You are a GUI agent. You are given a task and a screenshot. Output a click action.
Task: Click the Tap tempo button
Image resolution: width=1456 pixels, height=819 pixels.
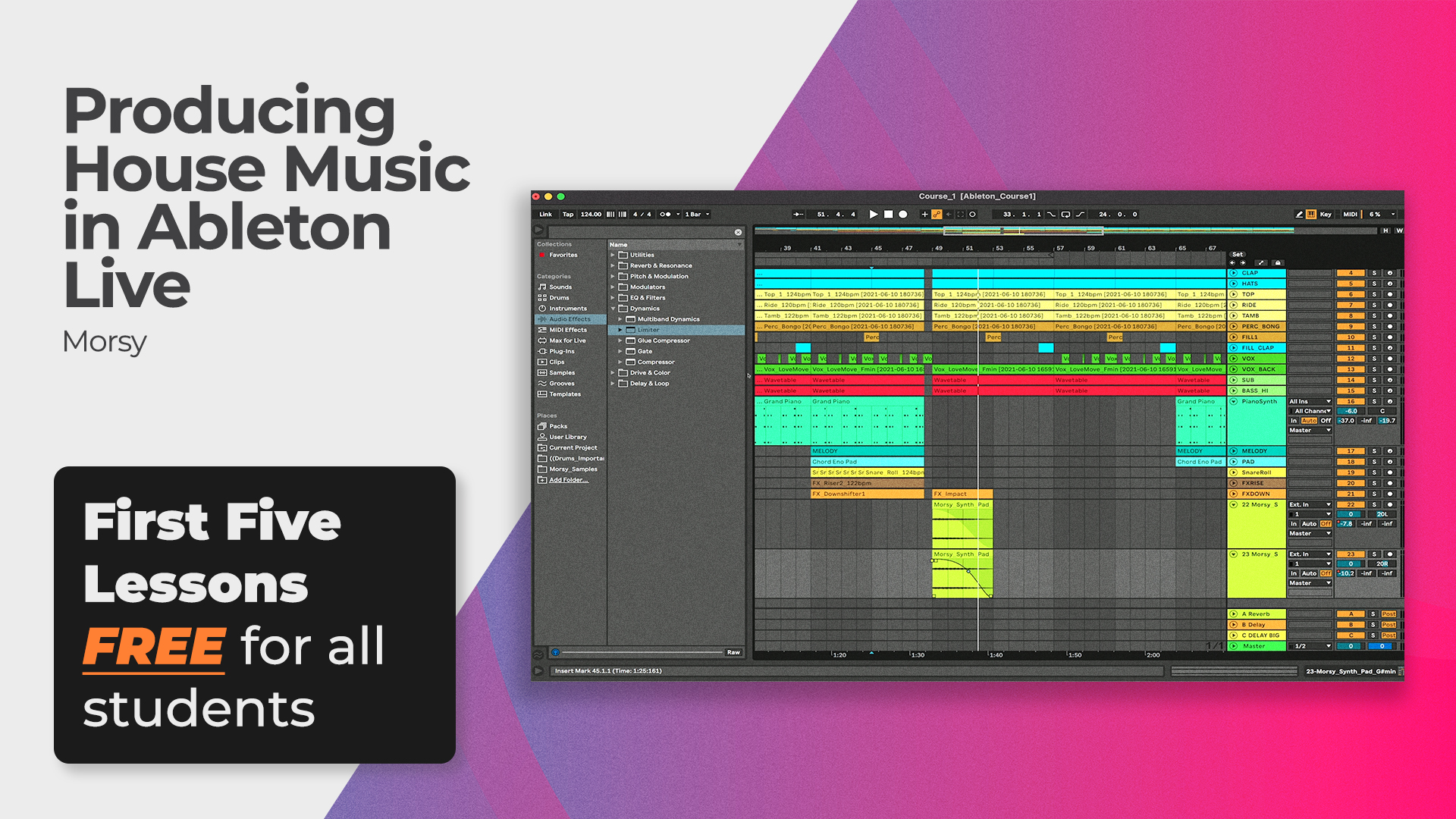click(568, 215)
